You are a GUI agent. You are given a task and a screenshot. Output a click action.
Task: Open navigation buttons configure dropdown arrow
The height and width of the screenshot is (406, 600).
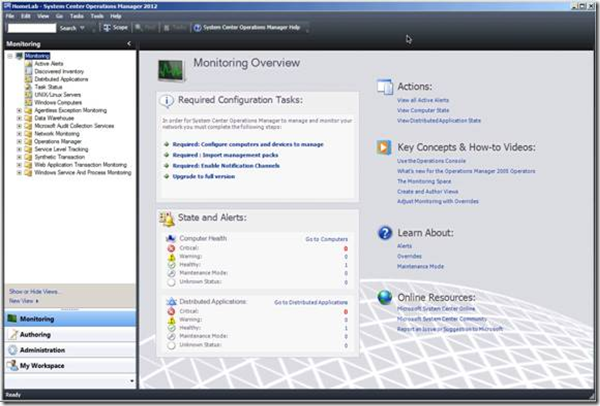(132, 381)
